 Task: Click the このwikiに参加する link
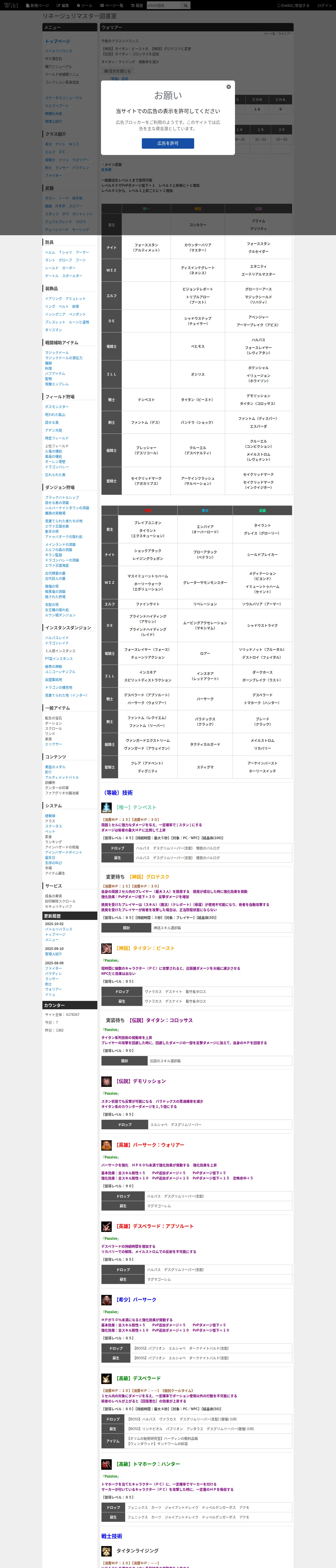[x=293, y=5]
